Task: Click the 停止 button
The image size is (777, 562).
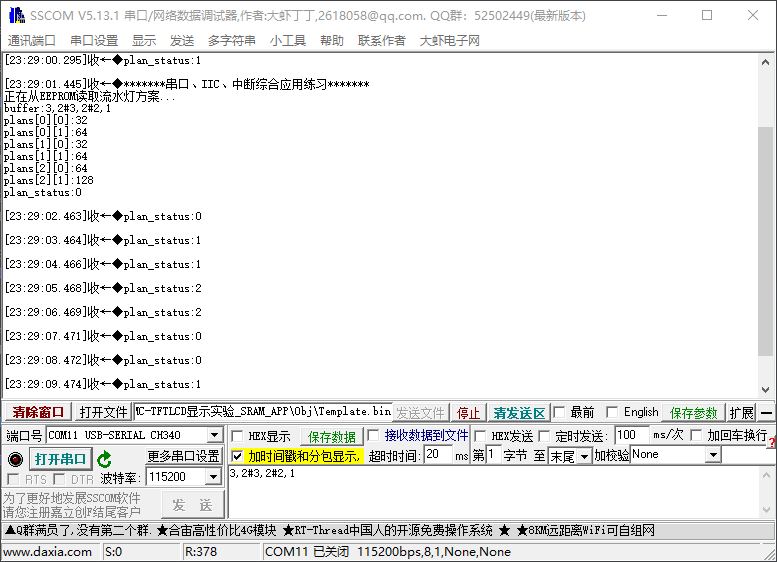Action: point(468,413)
